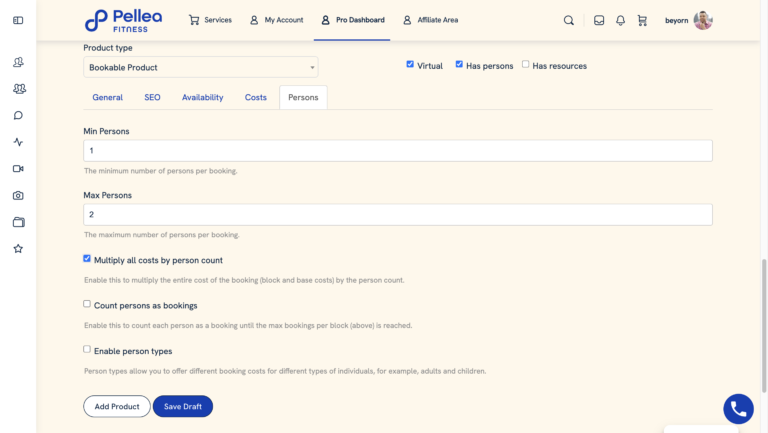Image resolution: width=768 pixels, height=433 pixels.
Task: Open the Pro Dashboard menu
Action: [352, 20]
